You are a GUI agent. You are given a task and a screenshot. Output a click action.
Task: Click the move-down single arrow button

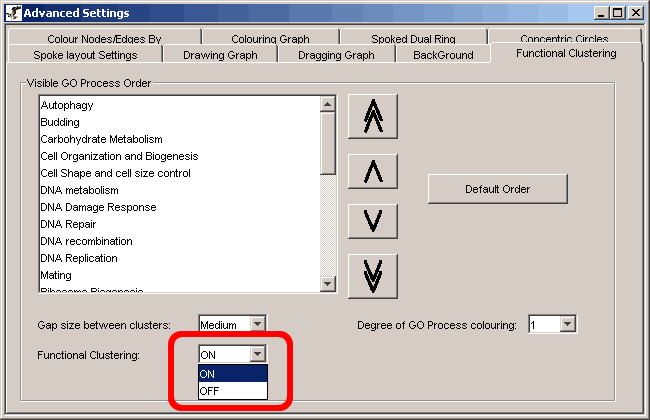point(373,221)
